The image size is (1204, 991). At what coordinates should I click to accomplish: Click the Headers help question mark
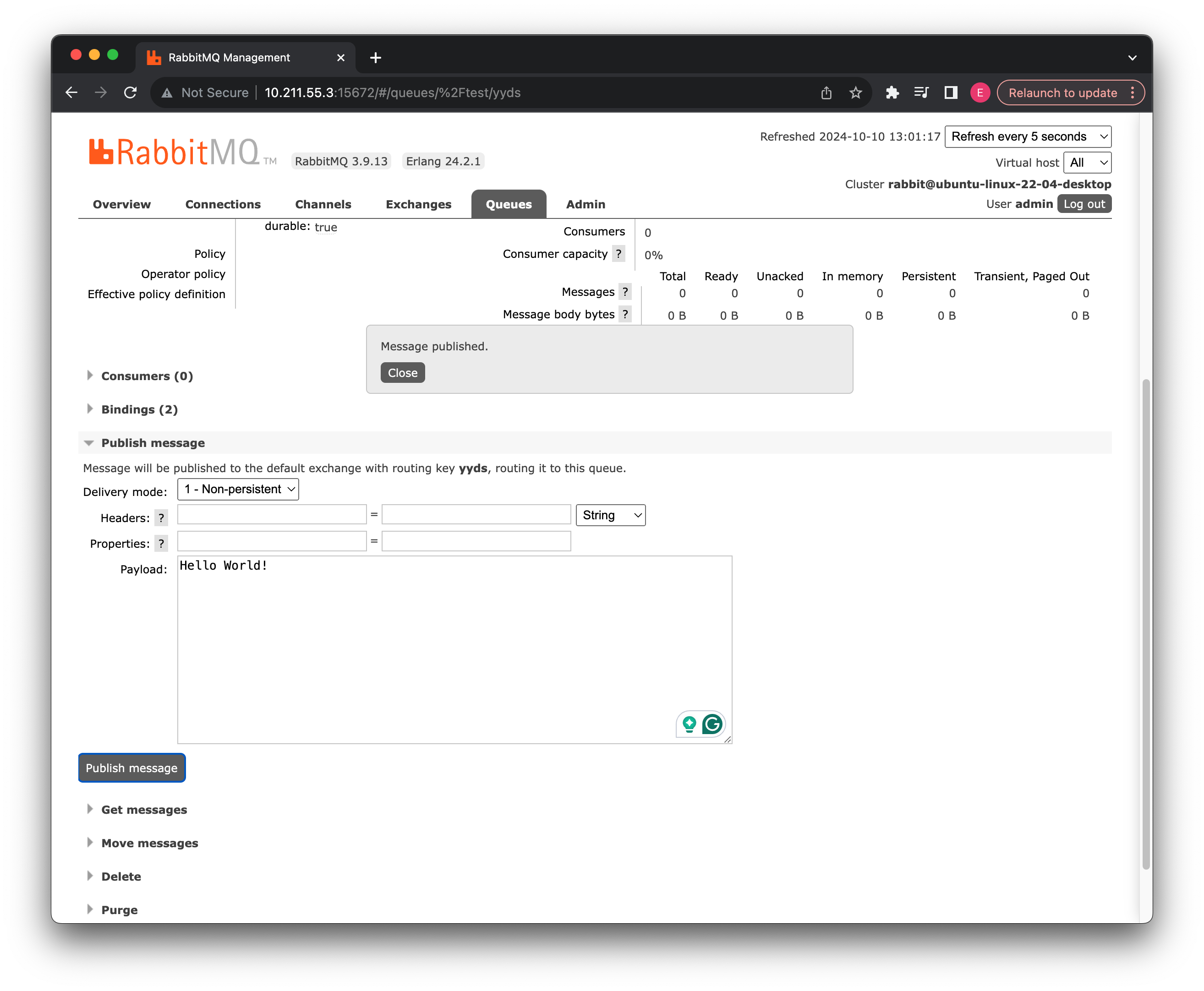click(161, 518)
